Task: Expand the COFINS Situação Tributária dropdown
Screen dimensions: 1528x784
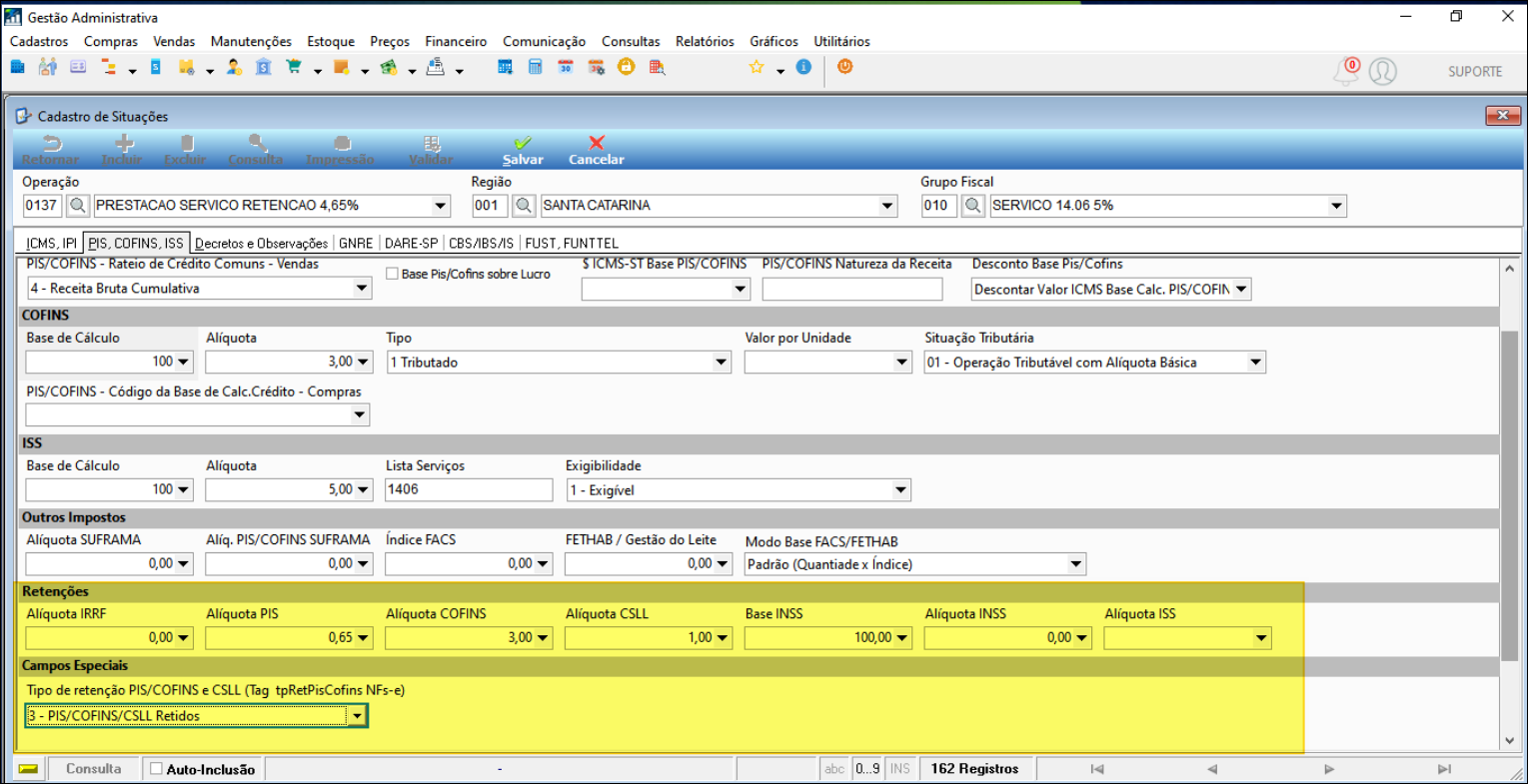Action: click(x=1255, y=363)
